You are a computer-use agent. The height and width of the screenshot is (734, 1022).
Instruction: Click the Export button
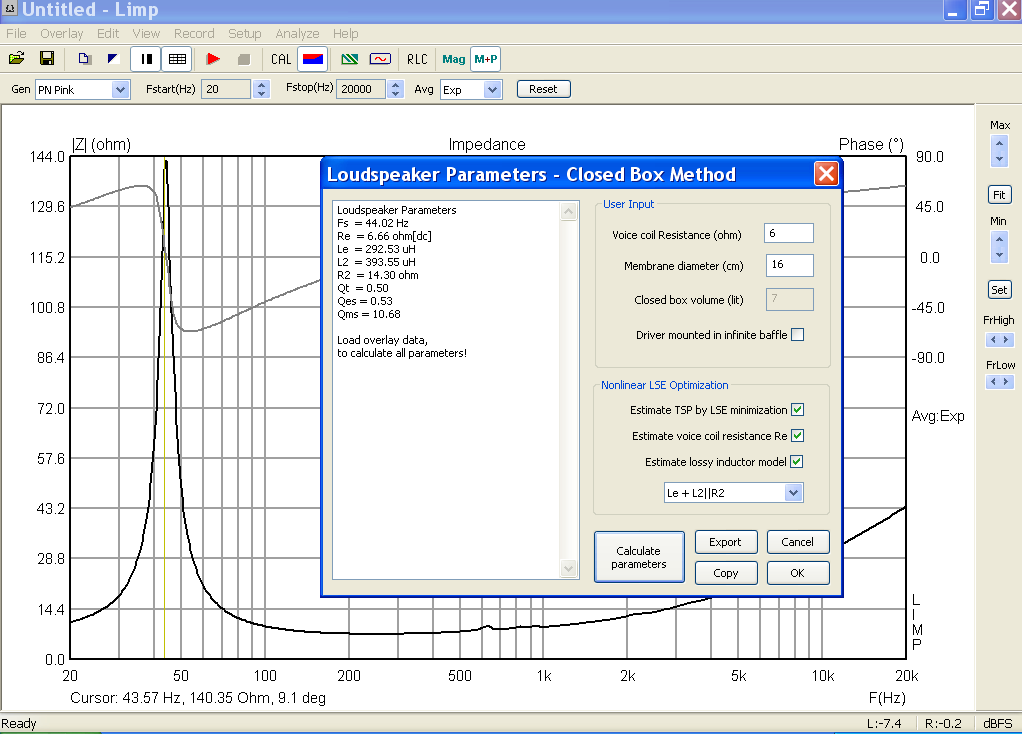[x=725, y=542]
